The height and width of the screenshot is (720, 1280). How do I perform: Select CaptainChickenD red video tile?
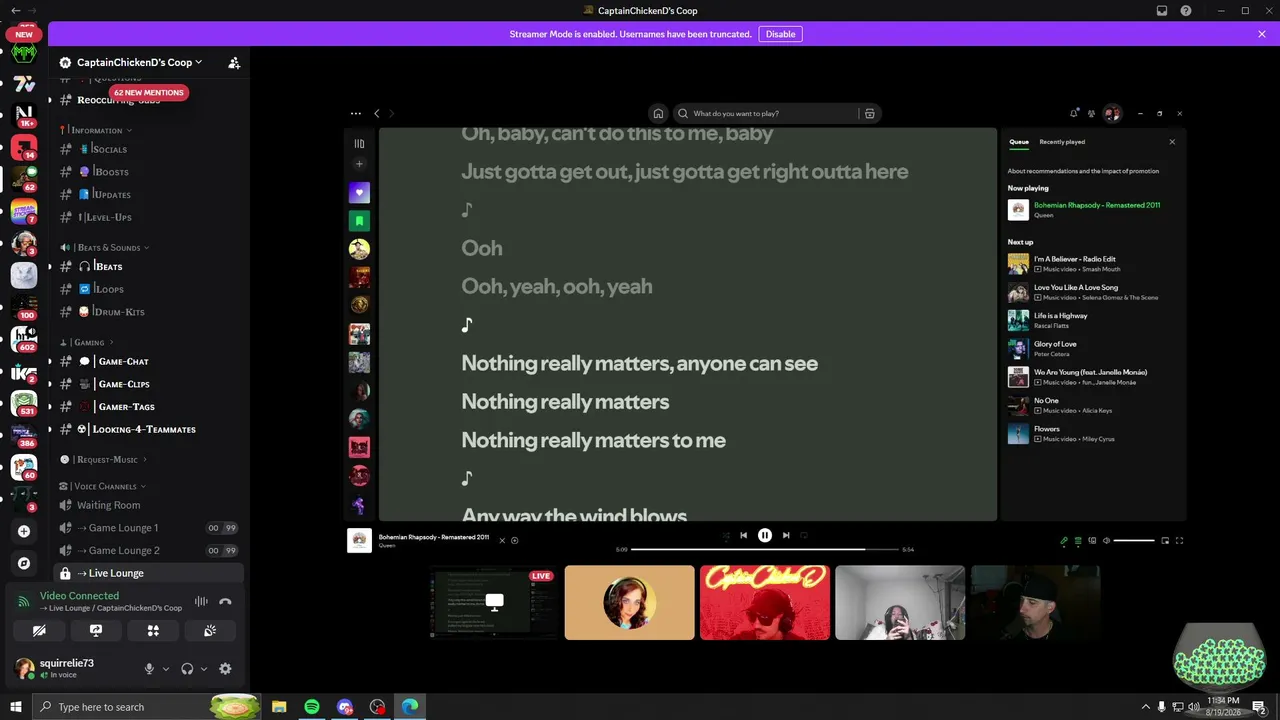tap(765, 602)
